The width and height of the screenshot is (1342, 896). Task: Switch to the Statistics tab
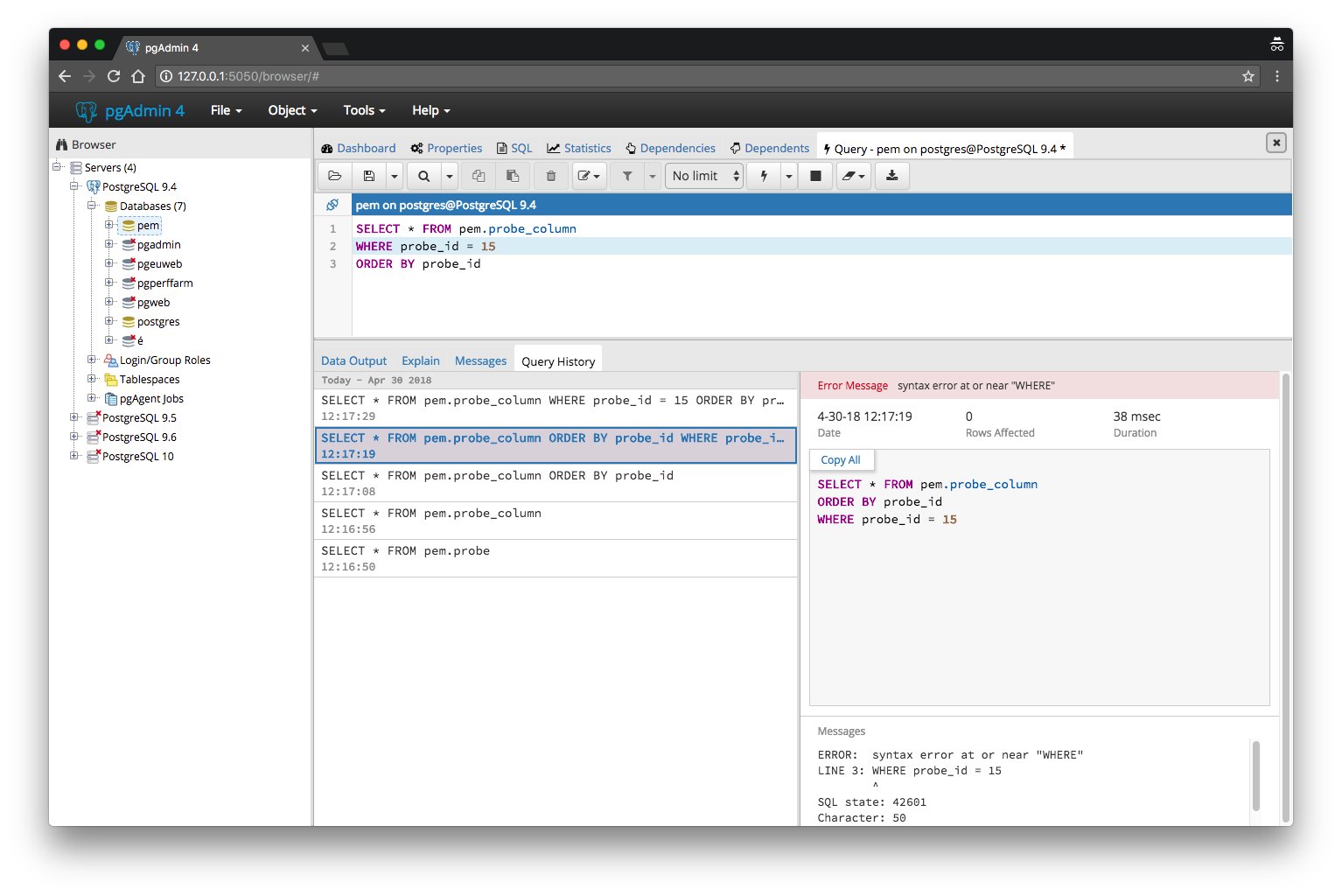pyautogui.click(x=579, y=148)
